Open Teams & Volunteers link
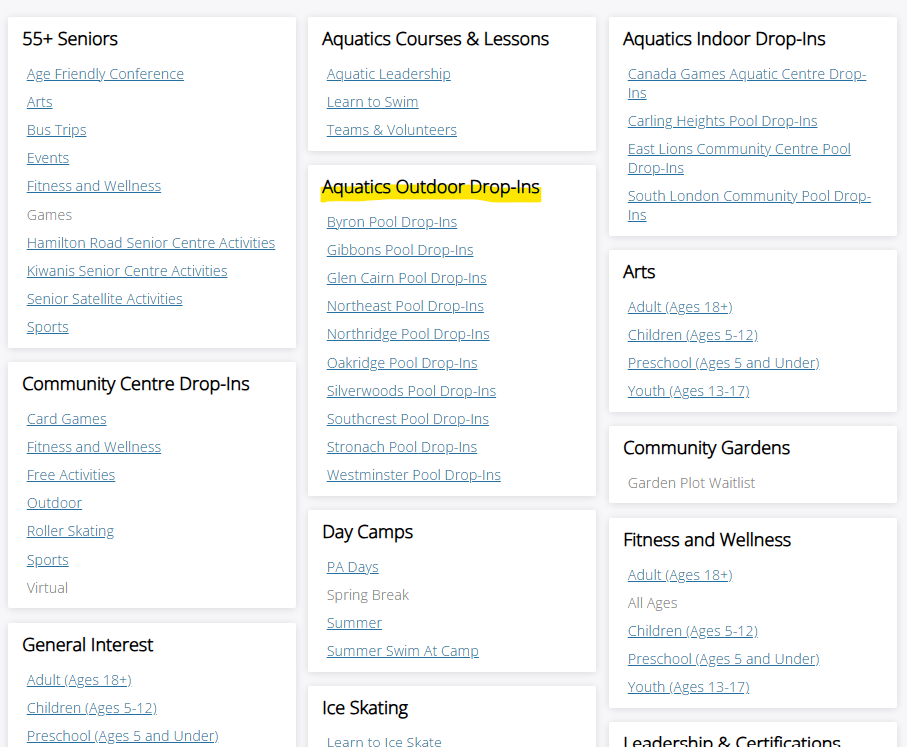907x747 pixels. tap(392, 130)
